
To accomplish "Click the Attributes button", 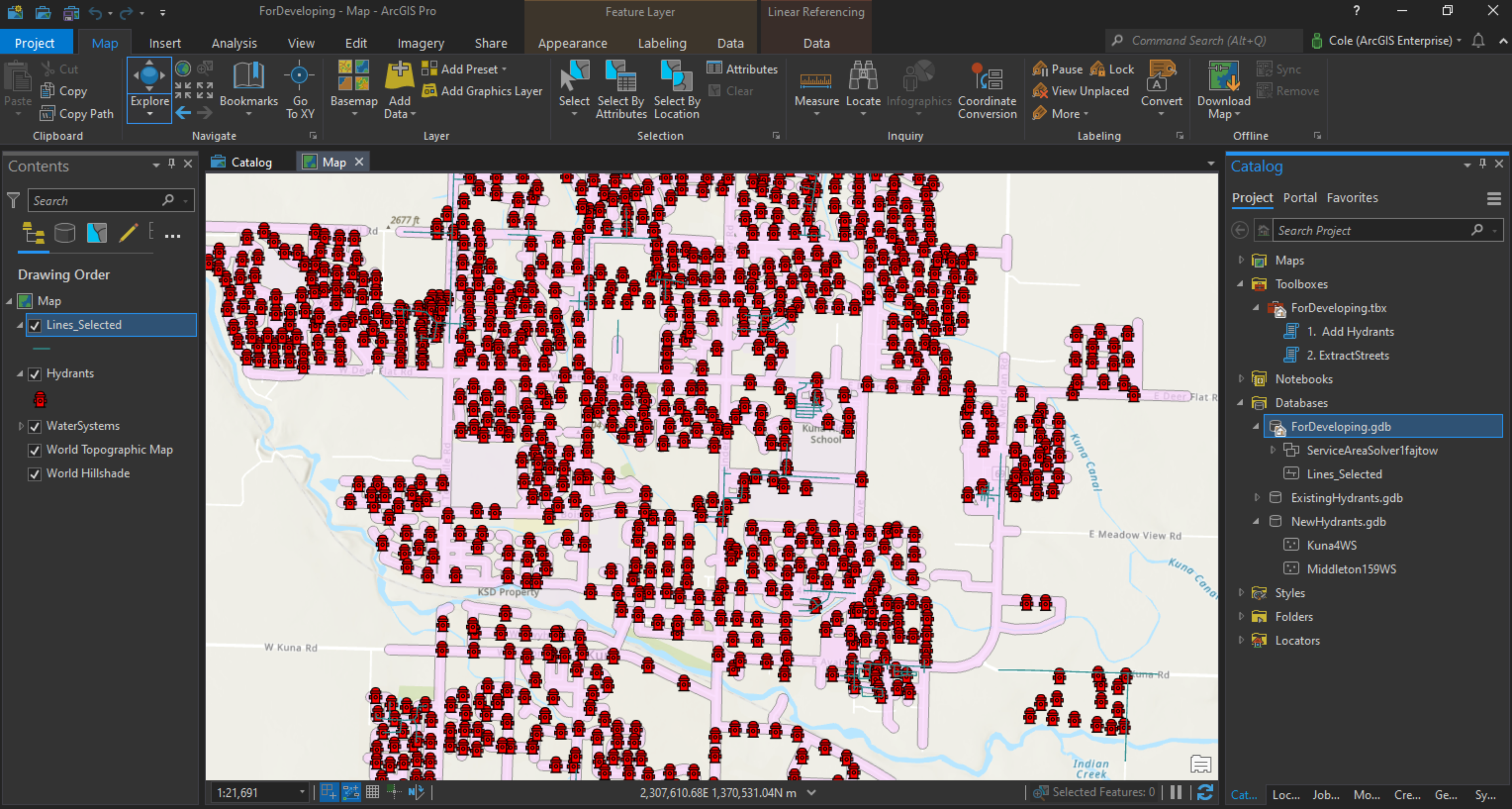I will pos(743,69).
